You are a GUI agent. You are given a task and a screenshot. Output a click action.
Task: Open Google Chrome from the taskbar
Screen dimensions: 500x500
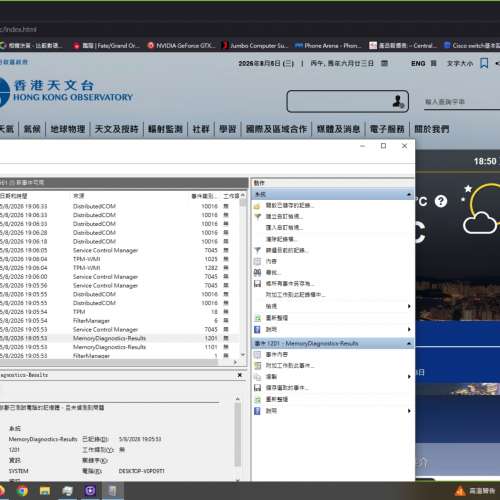coord(22,491)
